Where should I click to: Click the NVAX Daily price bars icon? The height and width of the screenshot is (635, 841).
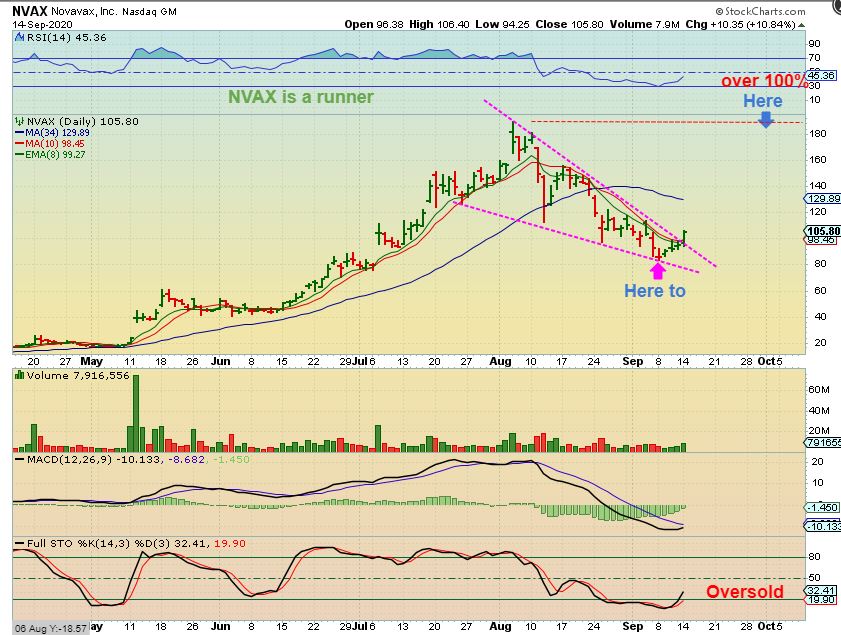19,121
